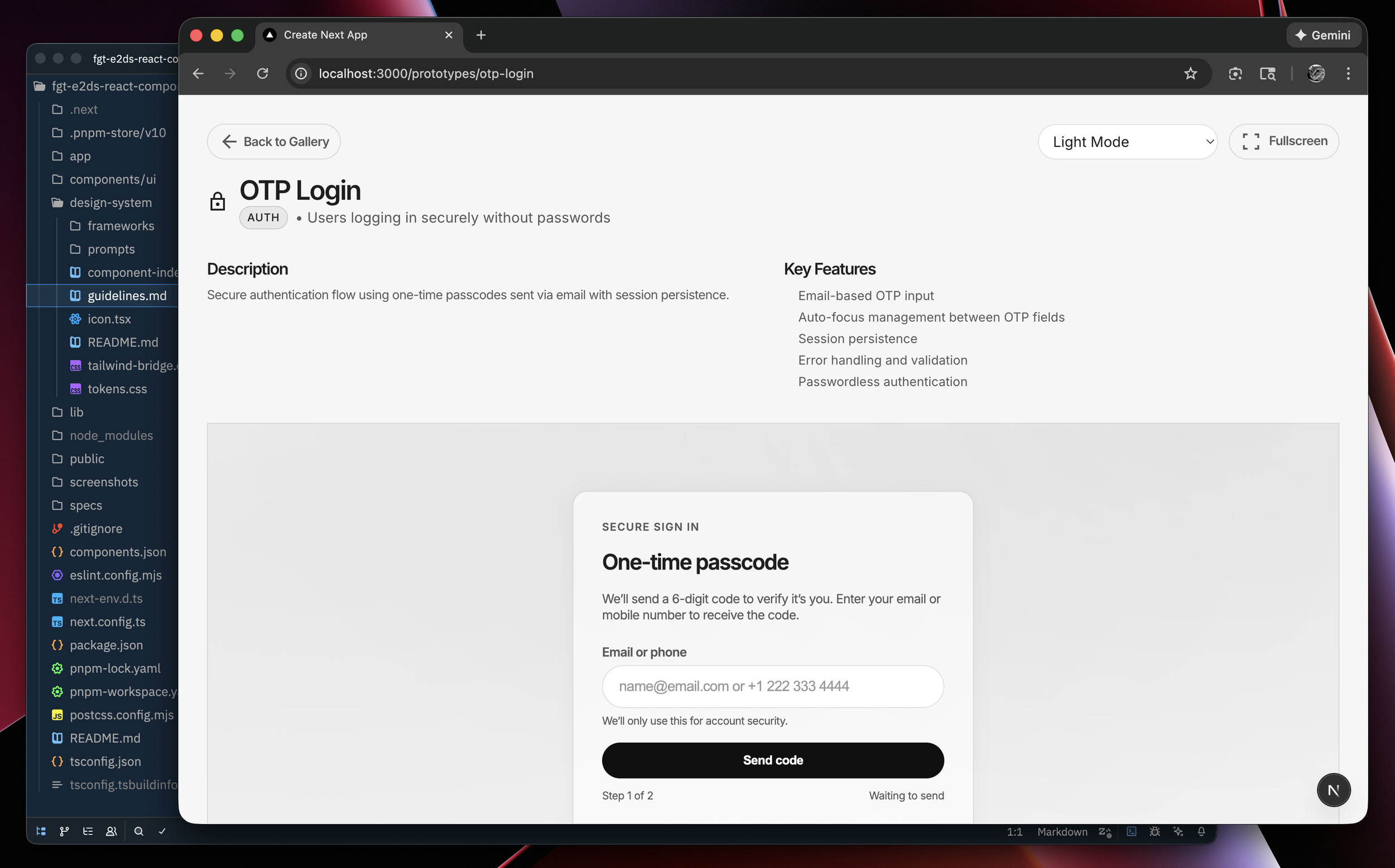Open the notifications bell in editor status bar

(1201, 831)
